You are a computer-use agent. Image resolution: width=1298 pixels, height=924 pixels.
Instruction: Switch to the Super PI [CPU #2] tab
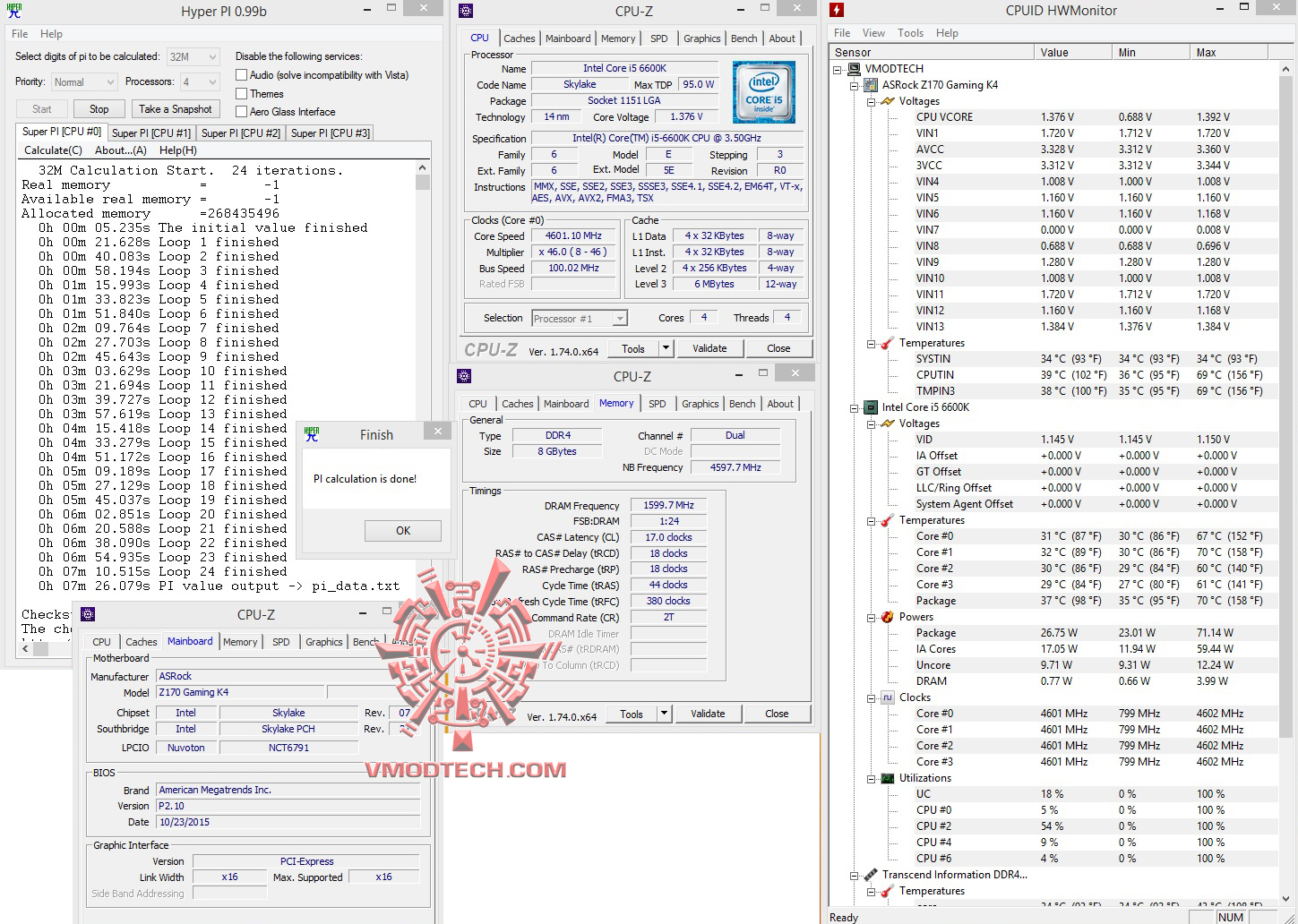pos(241,133)
